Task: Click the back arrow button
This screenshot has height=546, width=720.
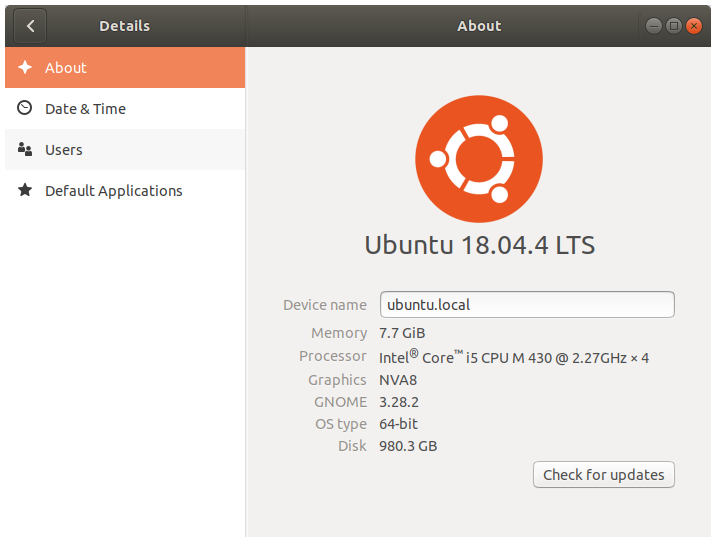Action: click(30, 26)
